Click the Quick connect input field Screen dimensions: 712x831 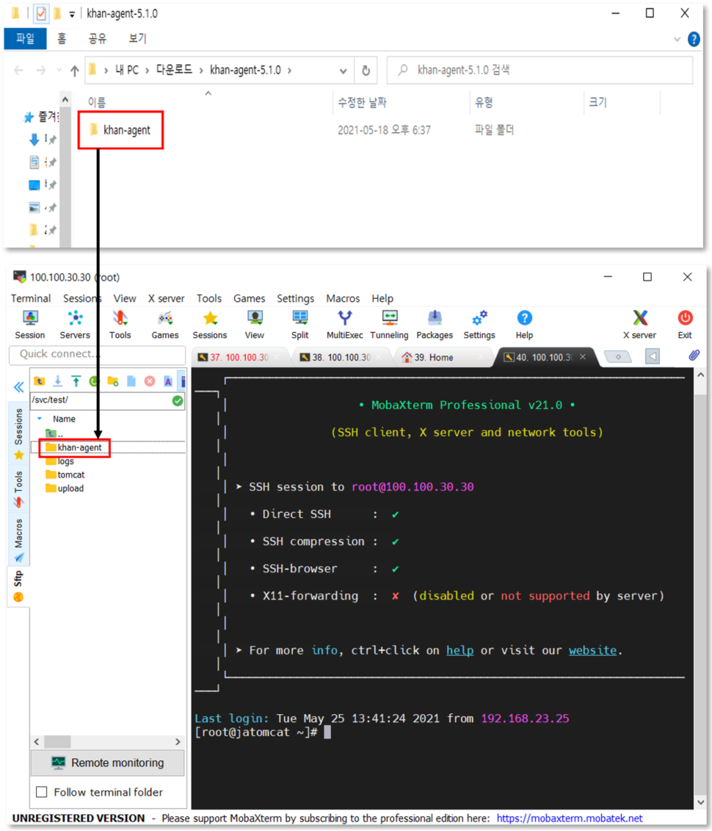click(97, 354)
